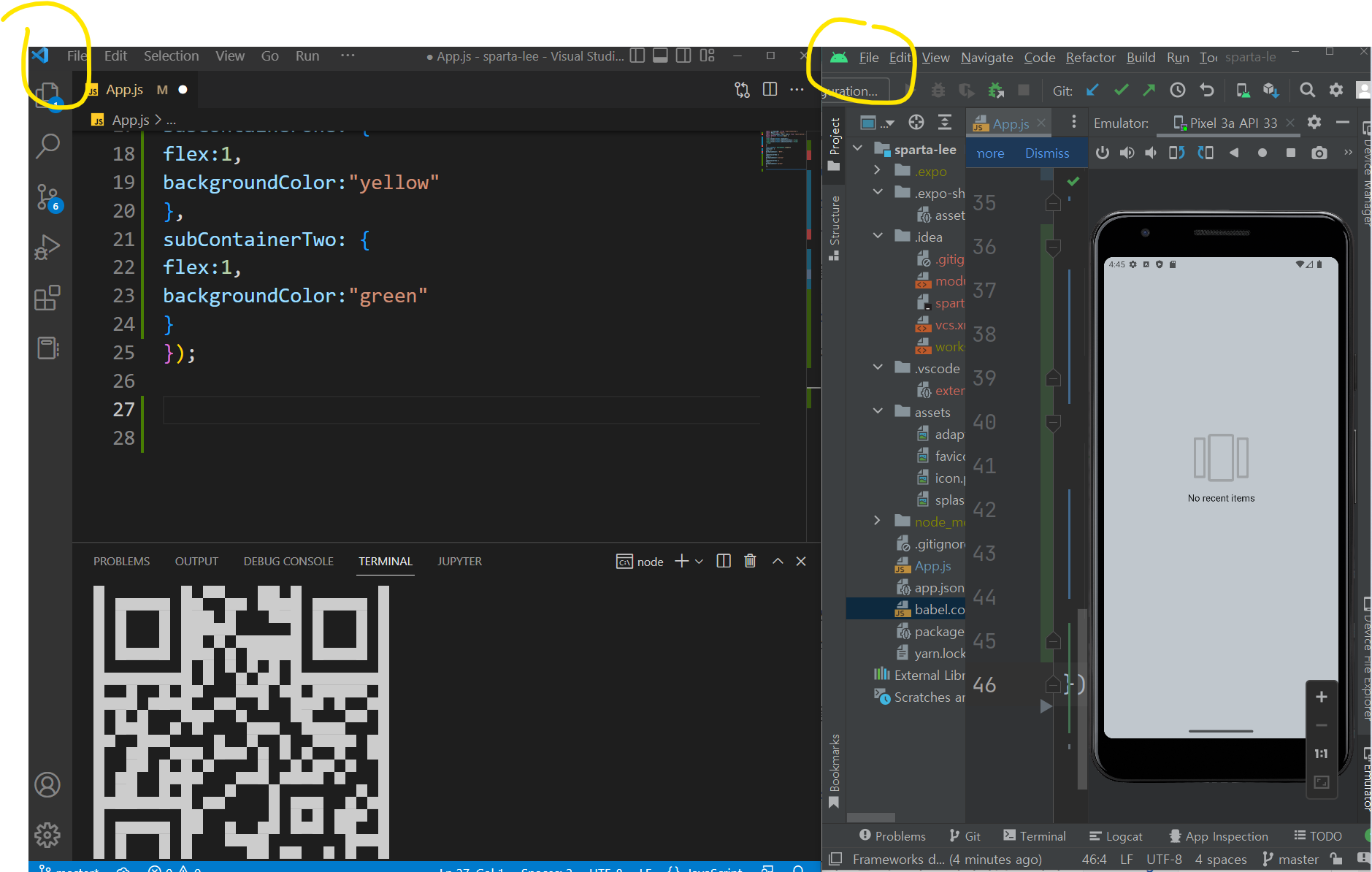
Task: Collapse the .idea folder
Action: (878, 237)
